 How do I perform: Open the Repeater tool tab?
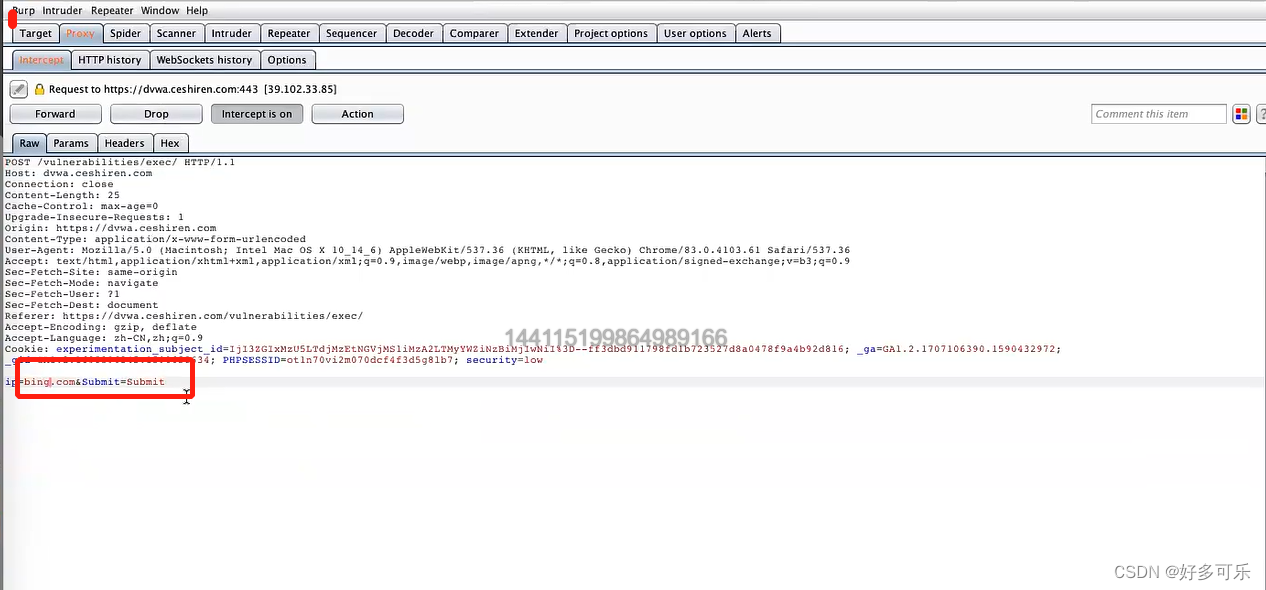[x=289, y=33]
